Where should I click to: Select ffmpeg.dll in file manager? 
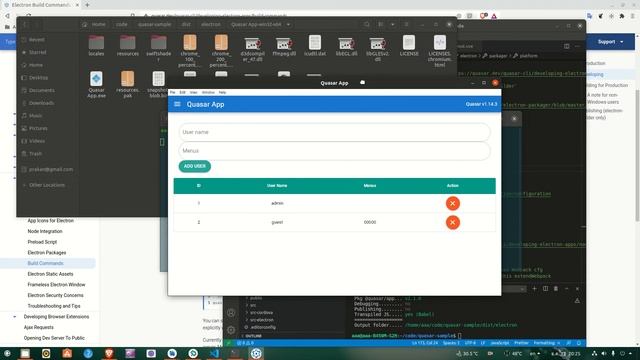click(x=284, y=46)
